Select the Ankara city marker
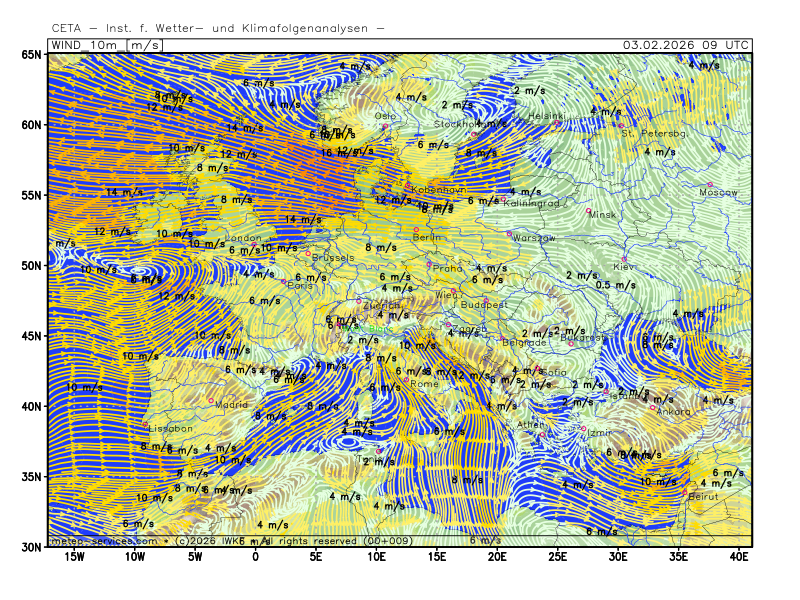 [653, 407]
